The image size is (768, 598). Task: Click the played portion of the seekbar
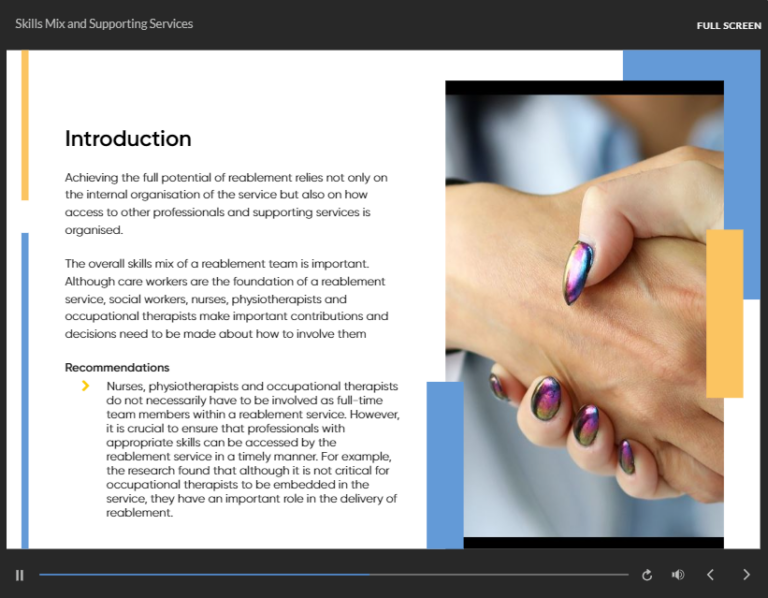point(200,575)
